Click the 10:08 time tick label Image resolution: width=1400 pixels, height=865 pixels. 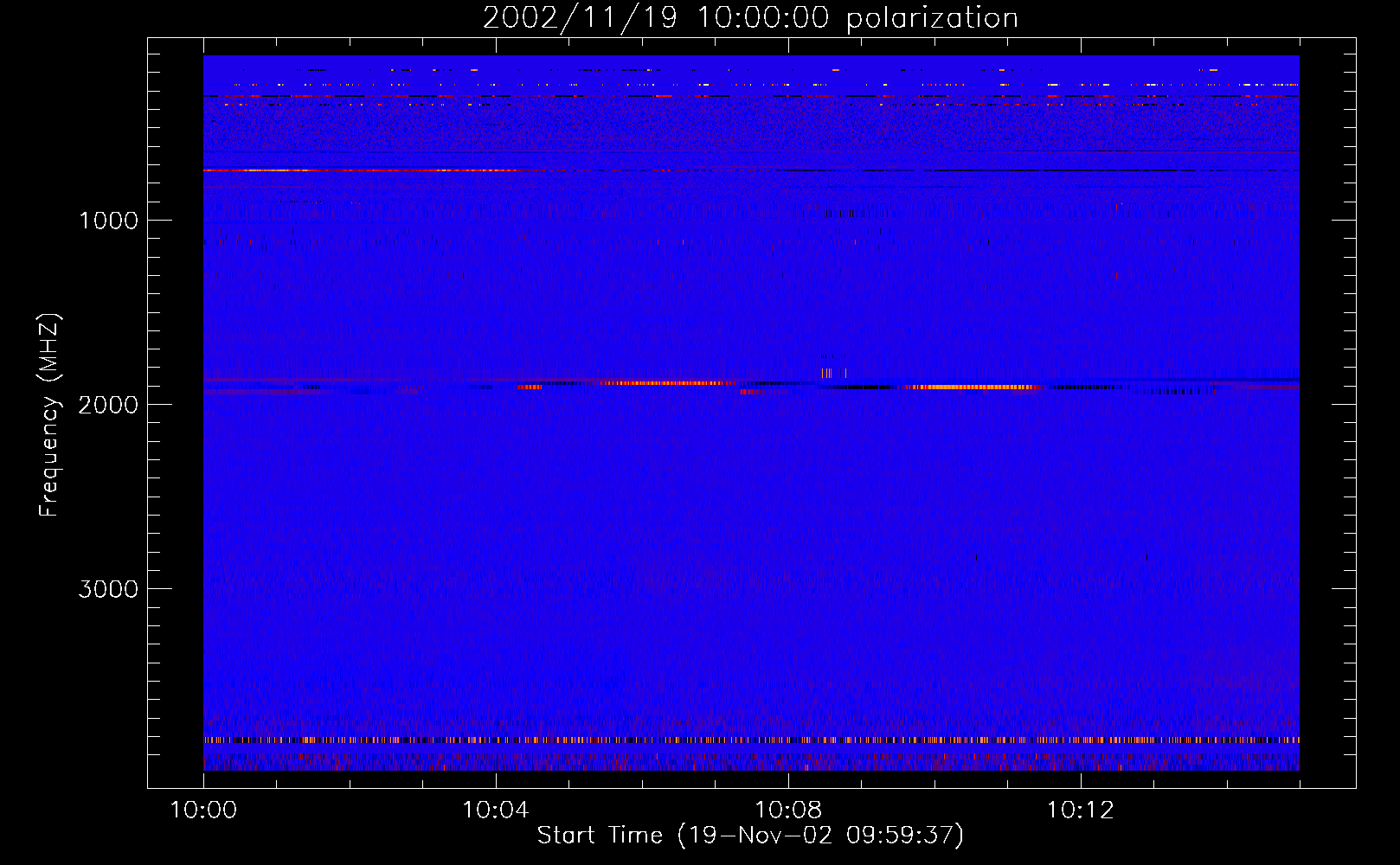click(788, 811)
